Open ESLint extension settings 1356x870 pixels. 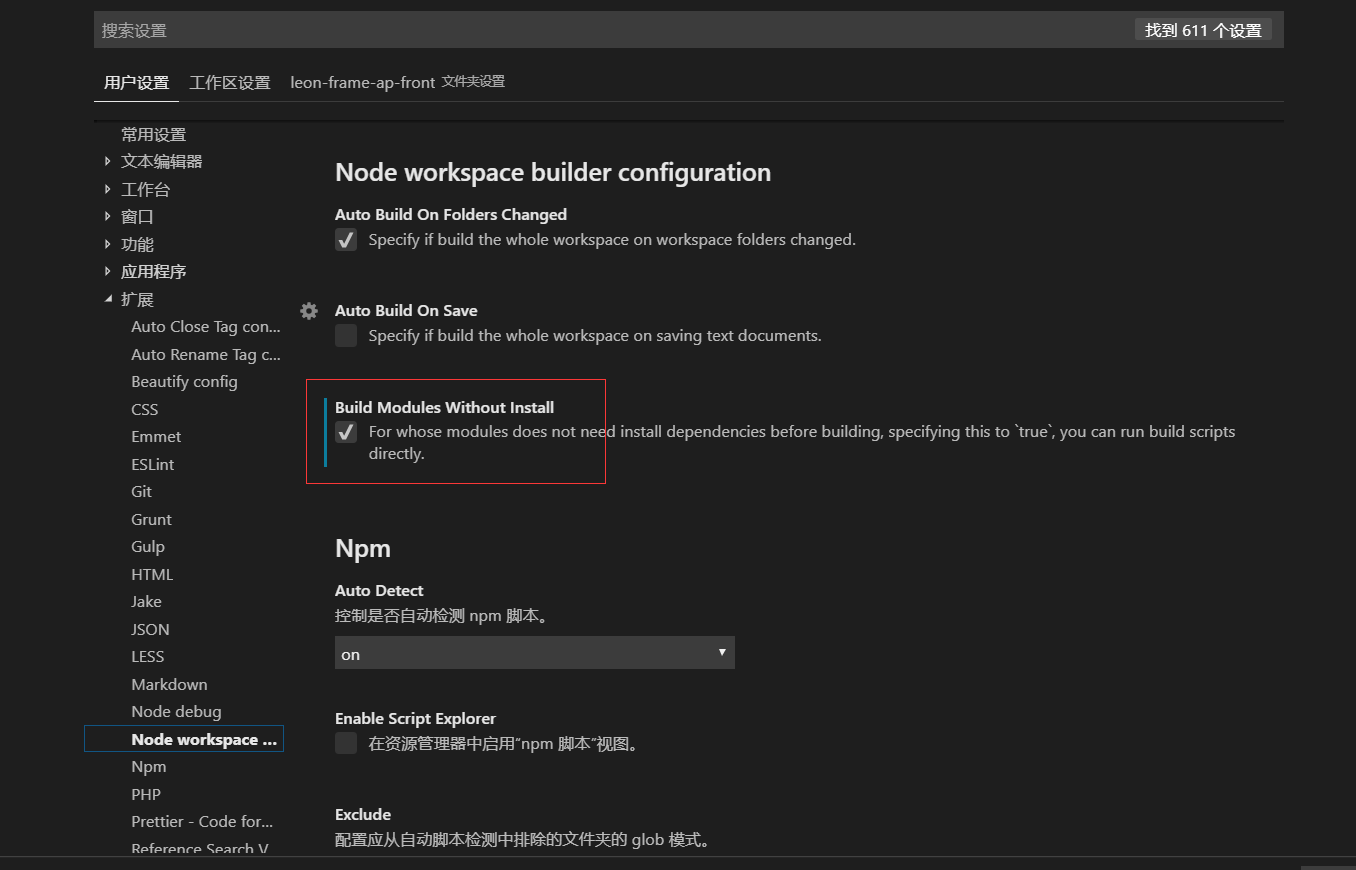(153, 464)
